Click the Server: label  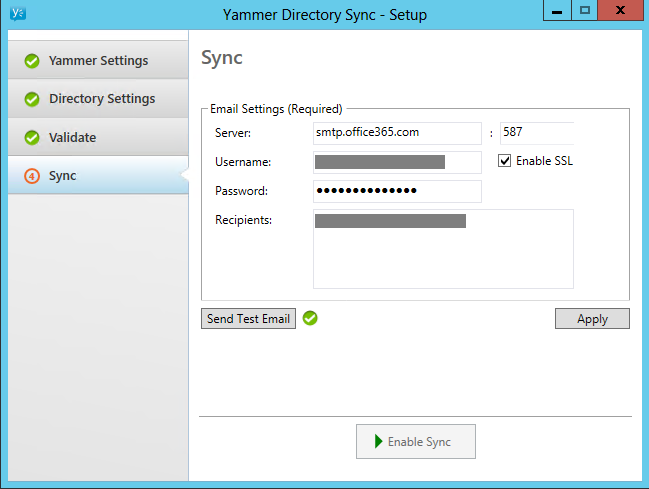point(233,133)
